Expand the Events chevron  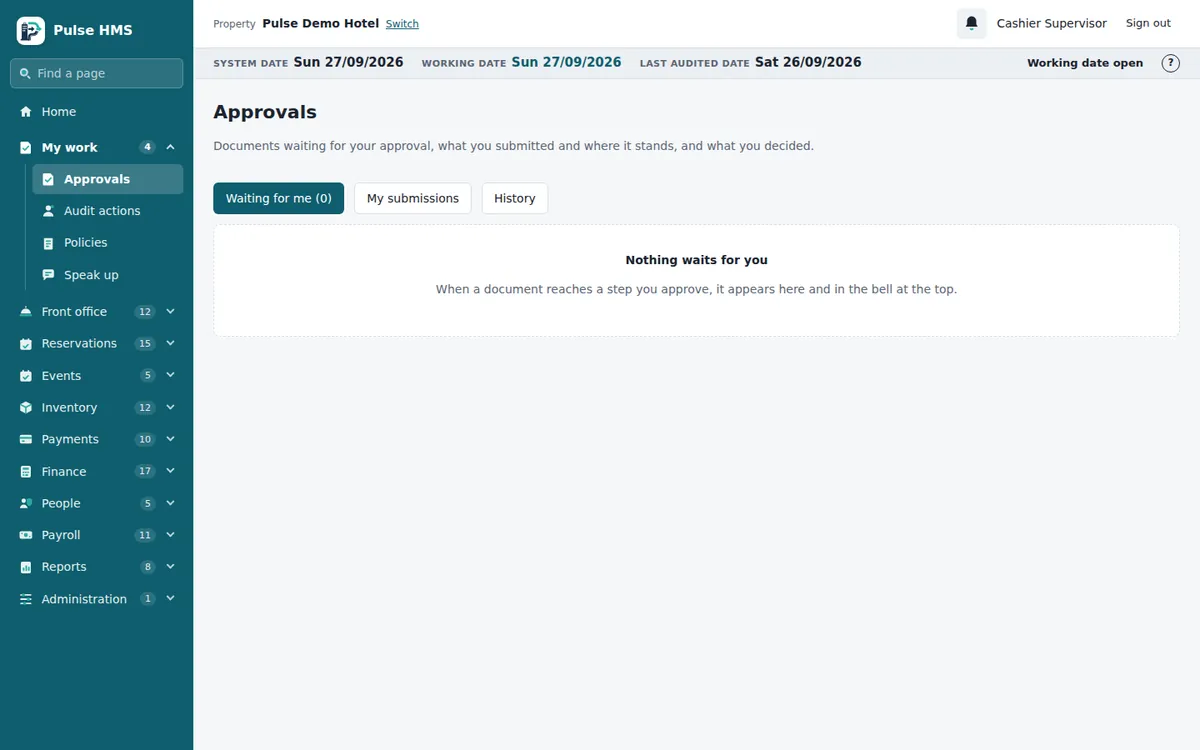coord(170,375)
